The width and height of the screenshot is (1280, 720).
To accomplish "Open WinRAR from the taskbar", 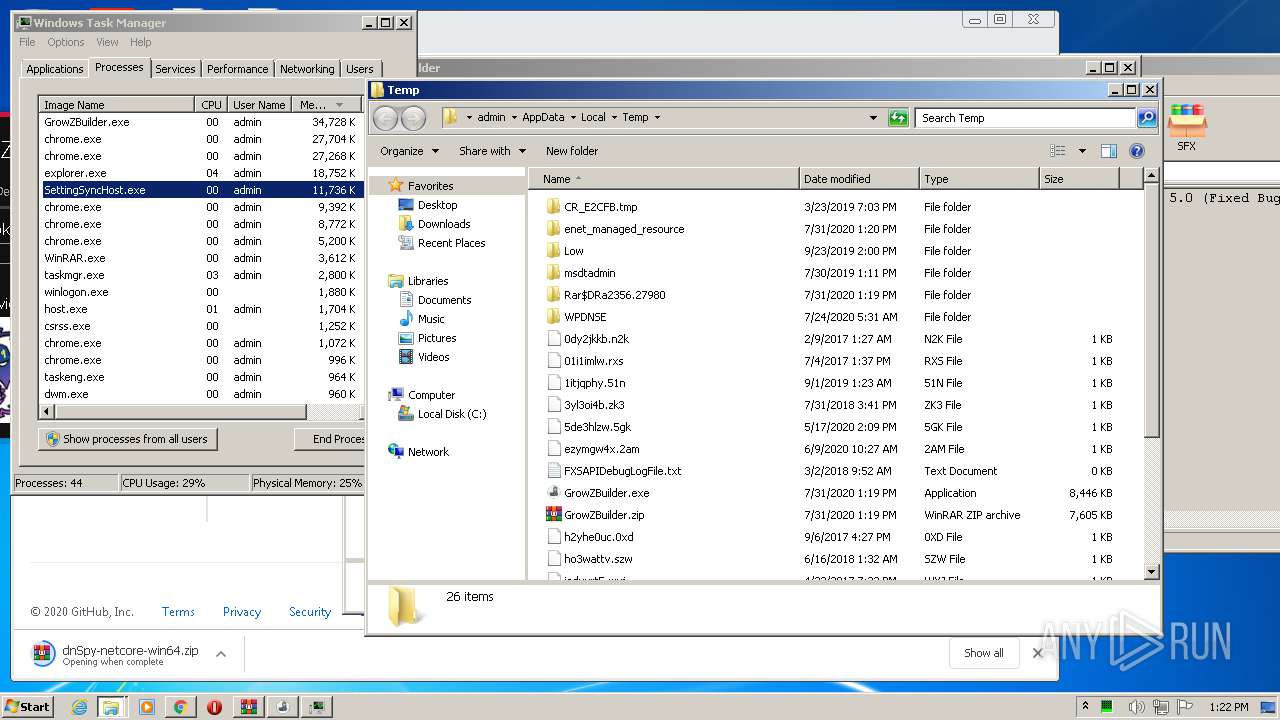I will click(248, 707).
